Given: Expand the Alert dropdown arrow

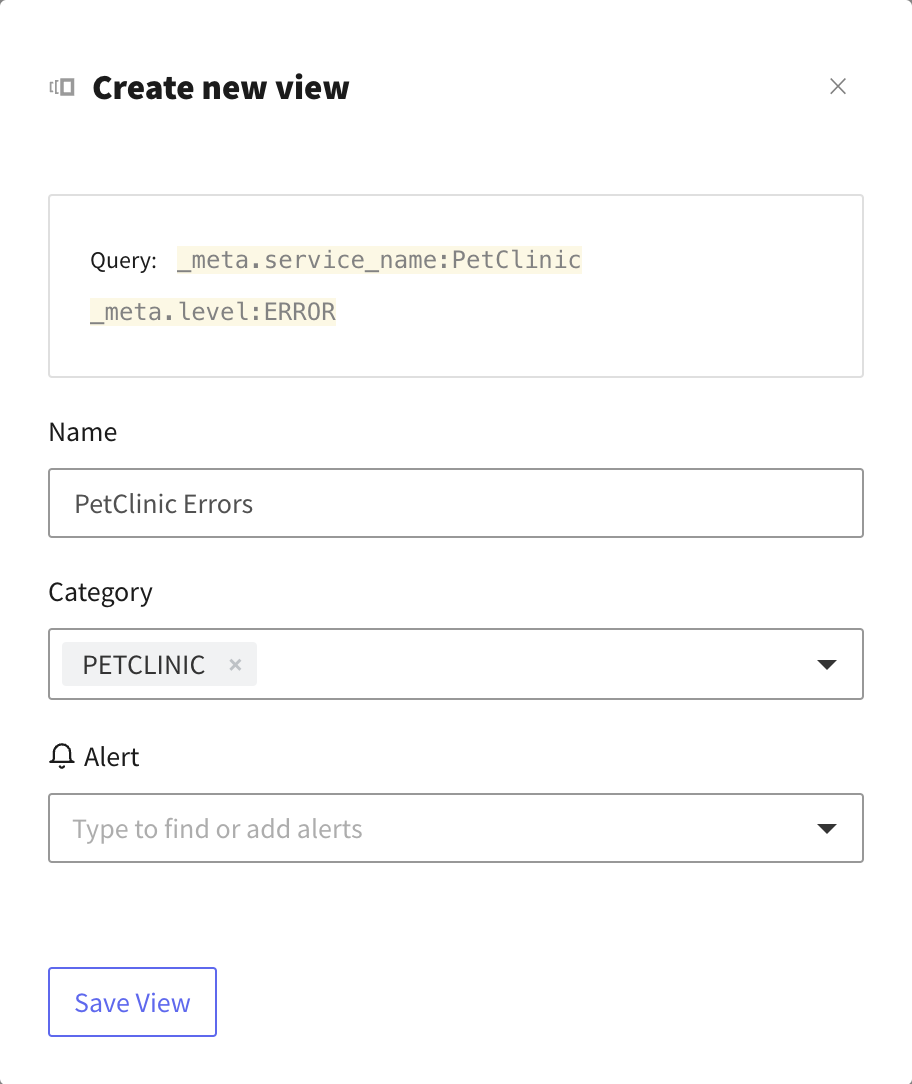Looking at the screenshot, I should [x=826, y=828].
